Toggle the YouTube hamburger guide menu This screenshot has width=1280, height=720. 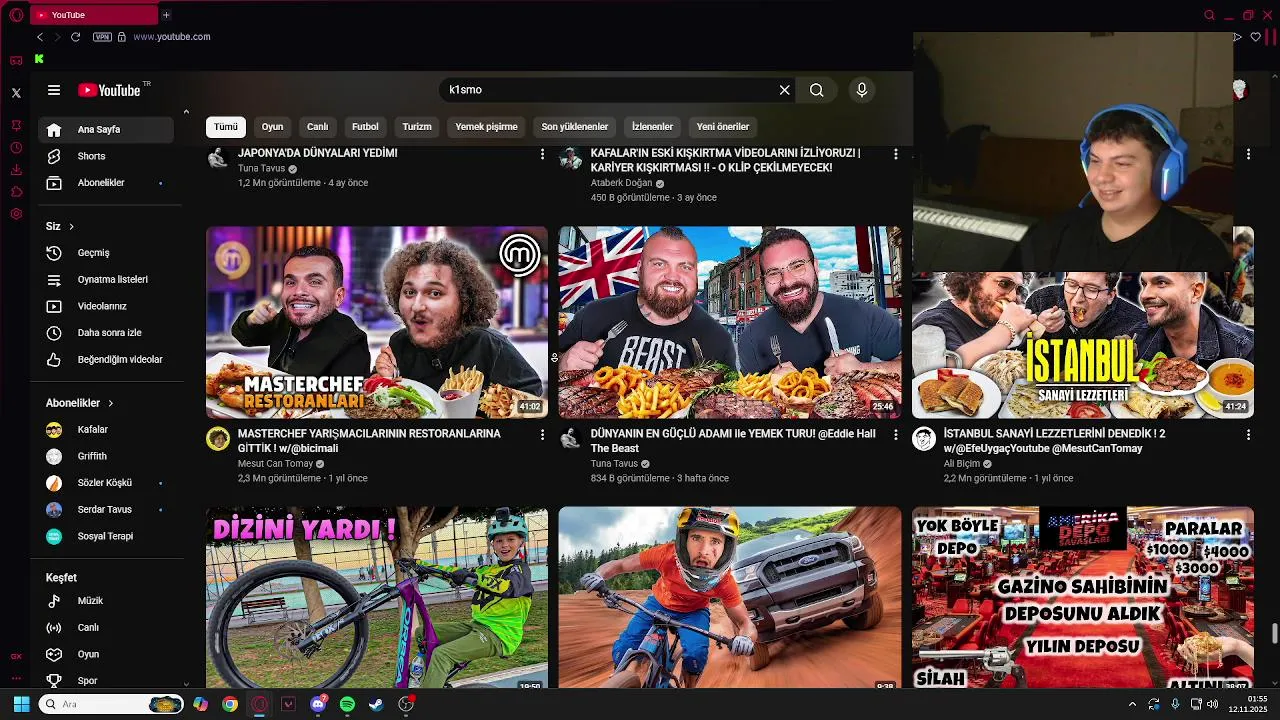click(x=54, y=90)
